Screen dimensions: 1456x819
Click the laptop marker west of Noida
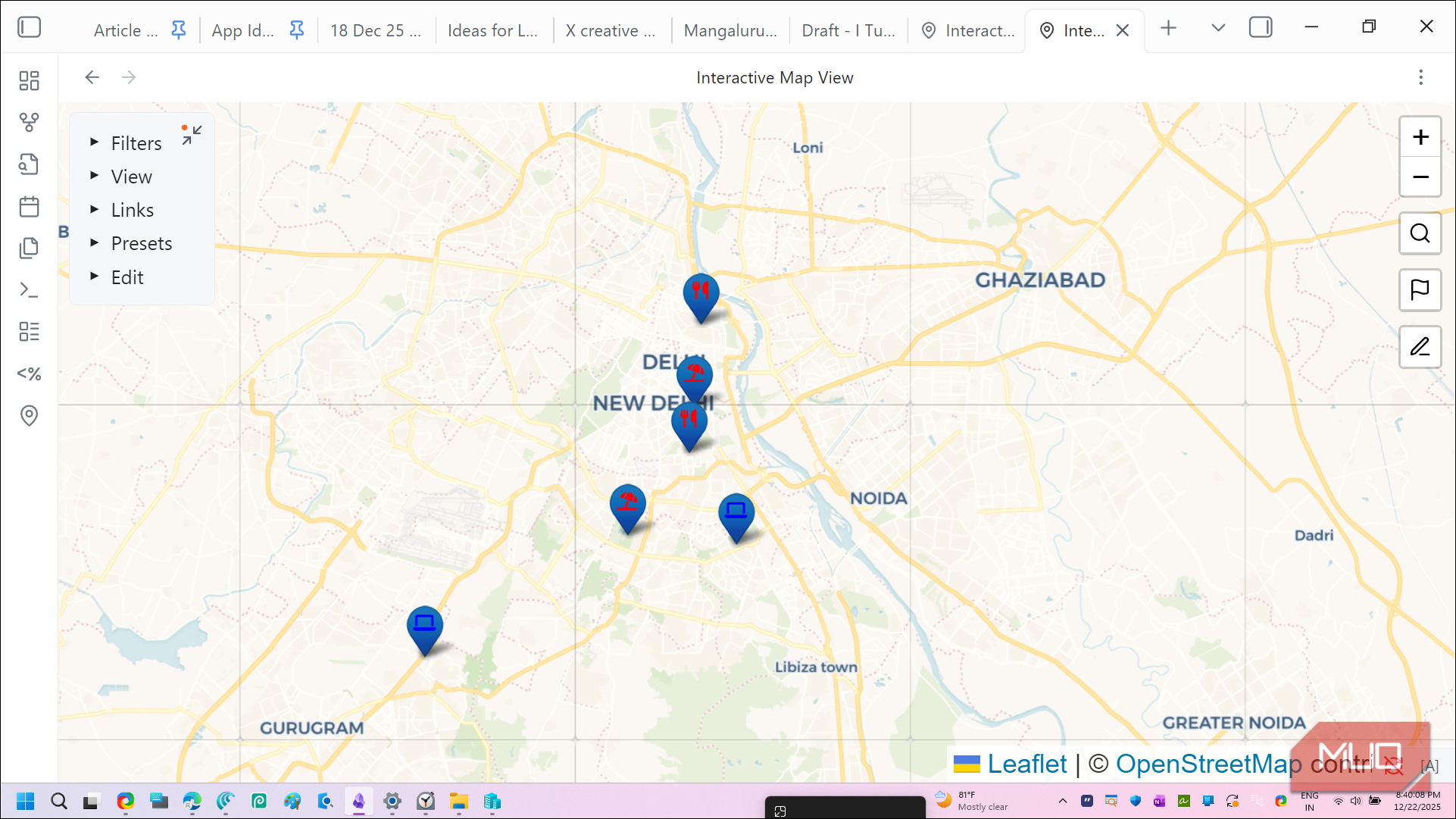pyautogui.click(x=736, y=517)
